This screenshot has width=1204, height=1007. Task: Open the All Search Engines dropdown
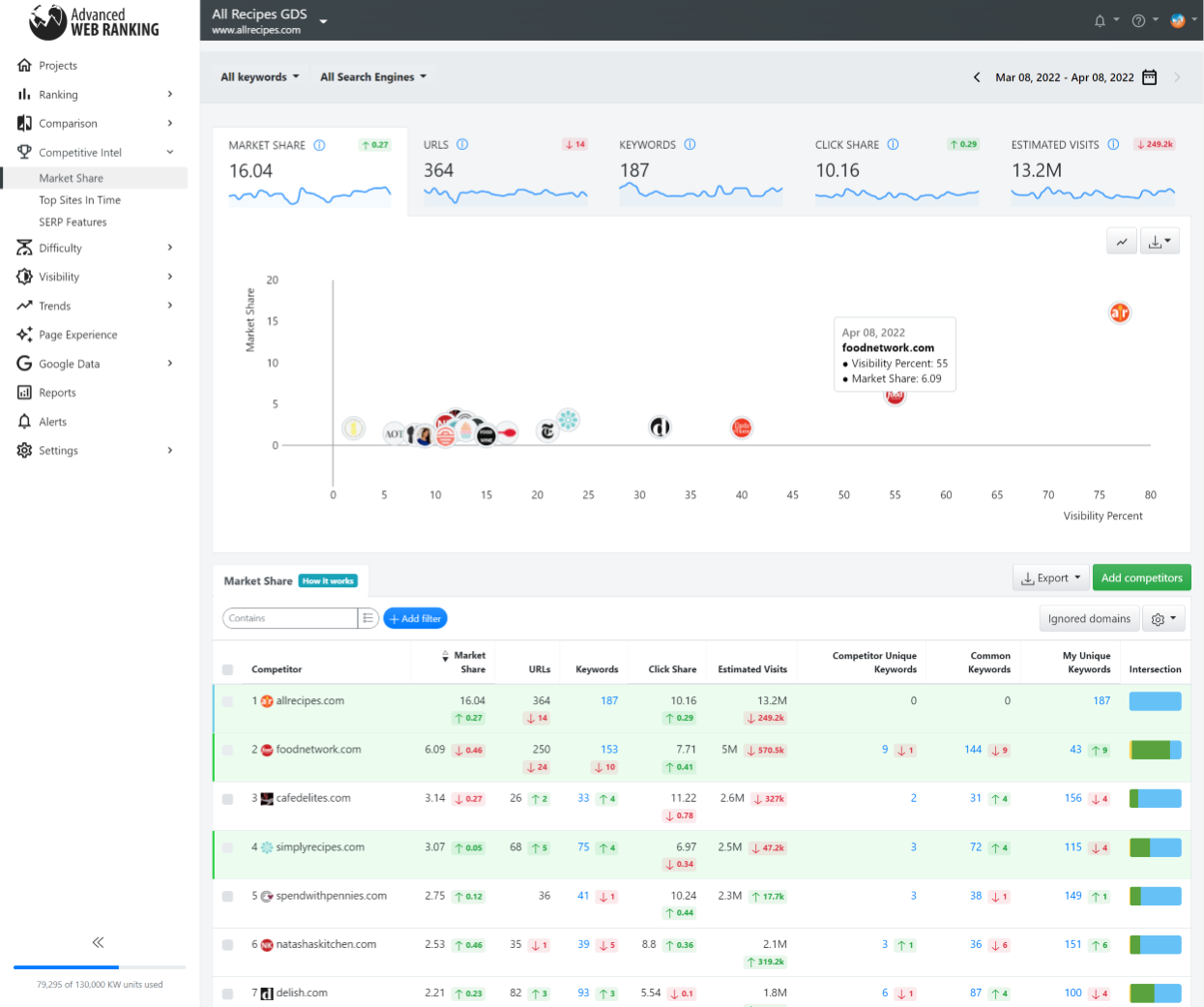373,77
